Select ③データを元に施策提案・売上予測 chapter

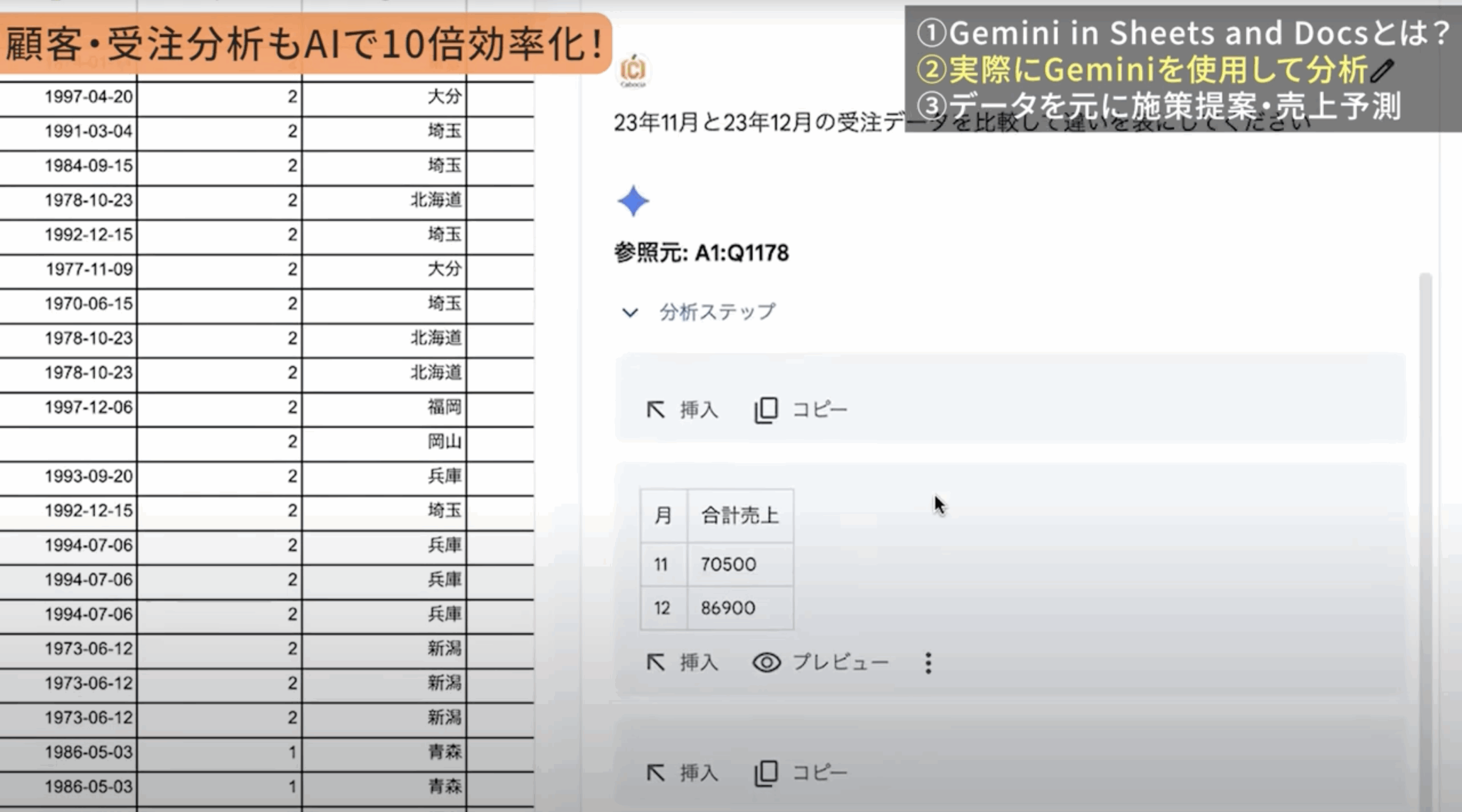coord(1159,106)
